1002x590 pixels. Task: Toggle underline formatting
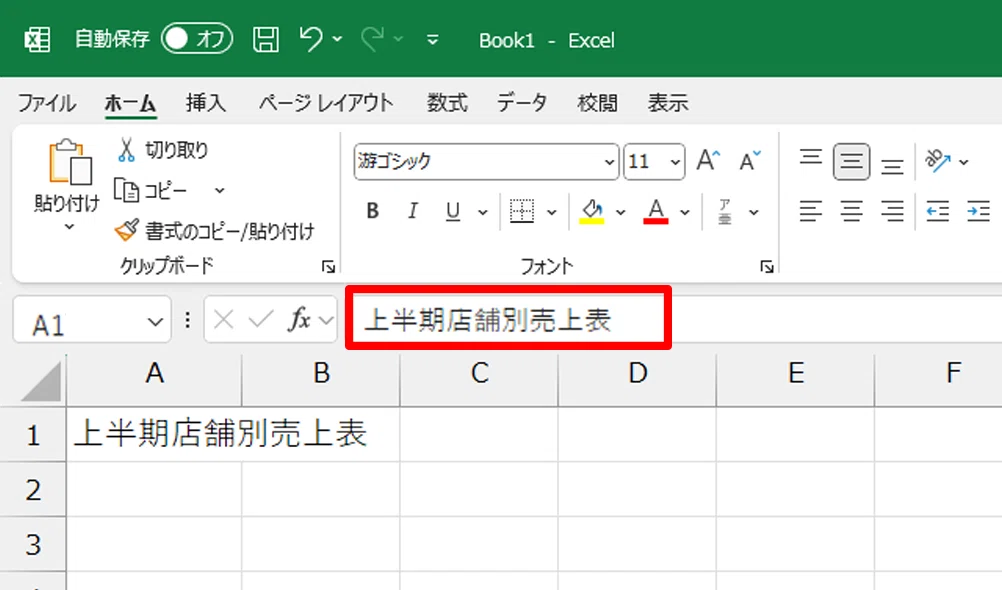tap(453, 211)
